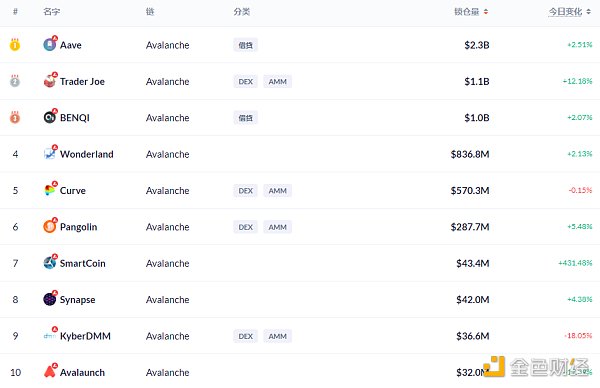This screenshot has width=600, height=388.
Task: Click the Wonderland protocol icon
Action: click(49, 154)
